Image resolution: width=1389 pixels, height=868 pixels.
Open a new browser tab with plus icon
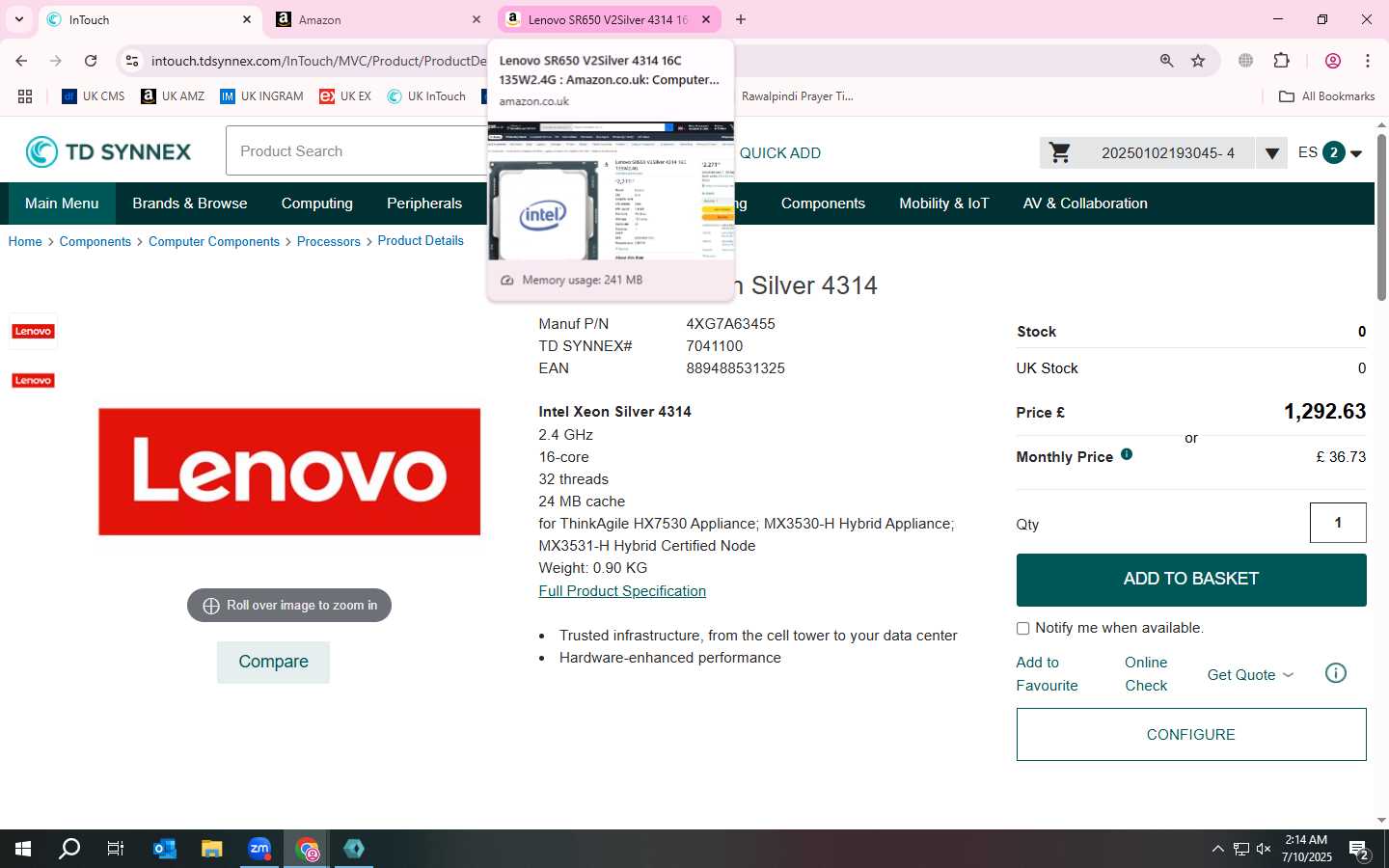(x=741, y=19)
